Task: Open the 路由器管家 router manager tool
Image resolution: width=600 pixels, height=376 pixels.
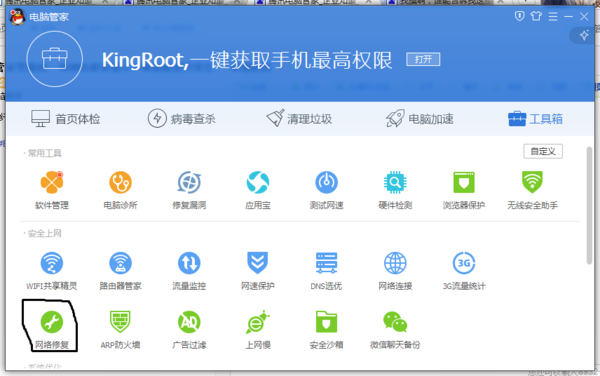Action: (121, 271)
